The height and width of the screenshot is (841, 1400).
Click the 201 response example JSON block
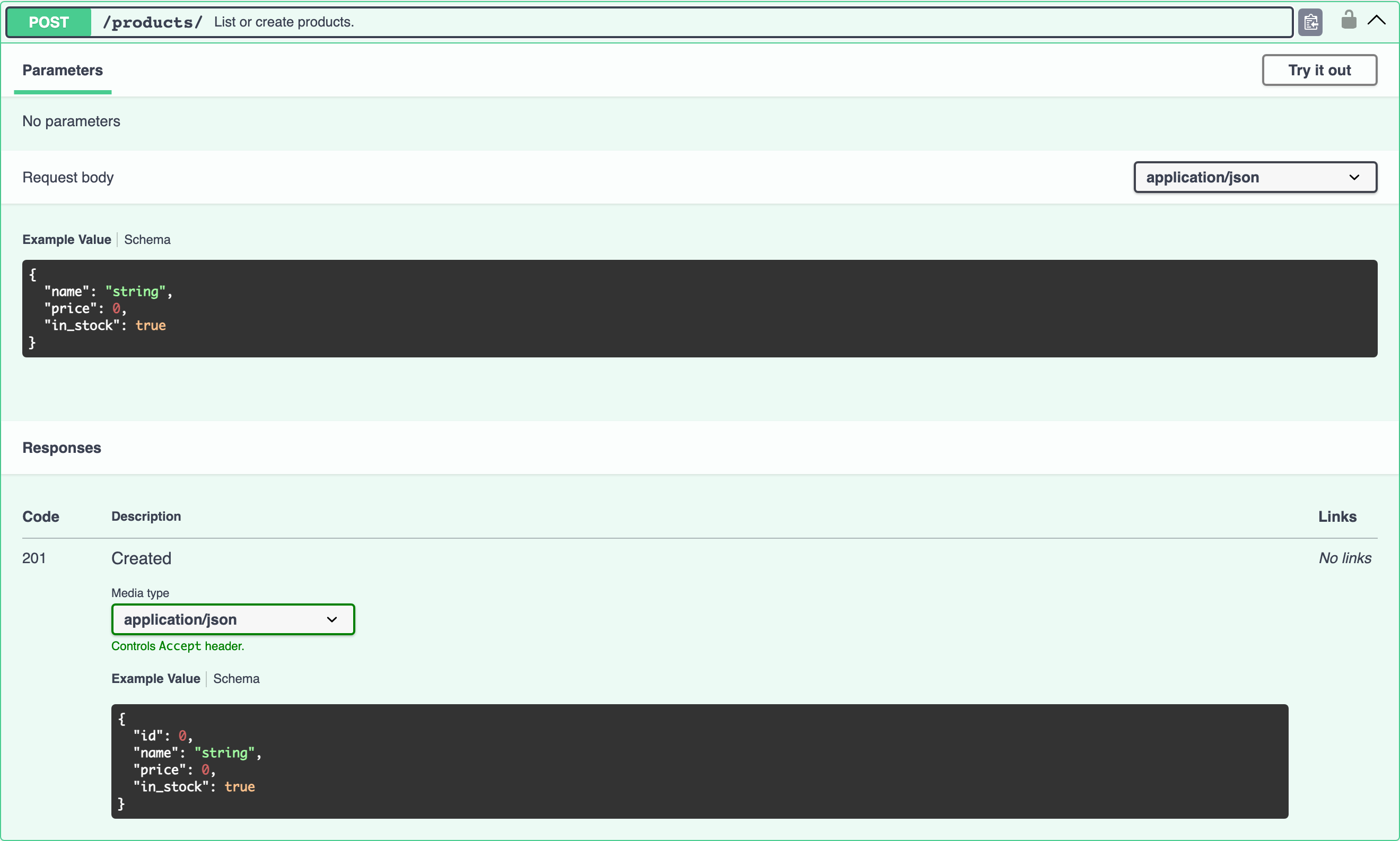pos(699,761)
